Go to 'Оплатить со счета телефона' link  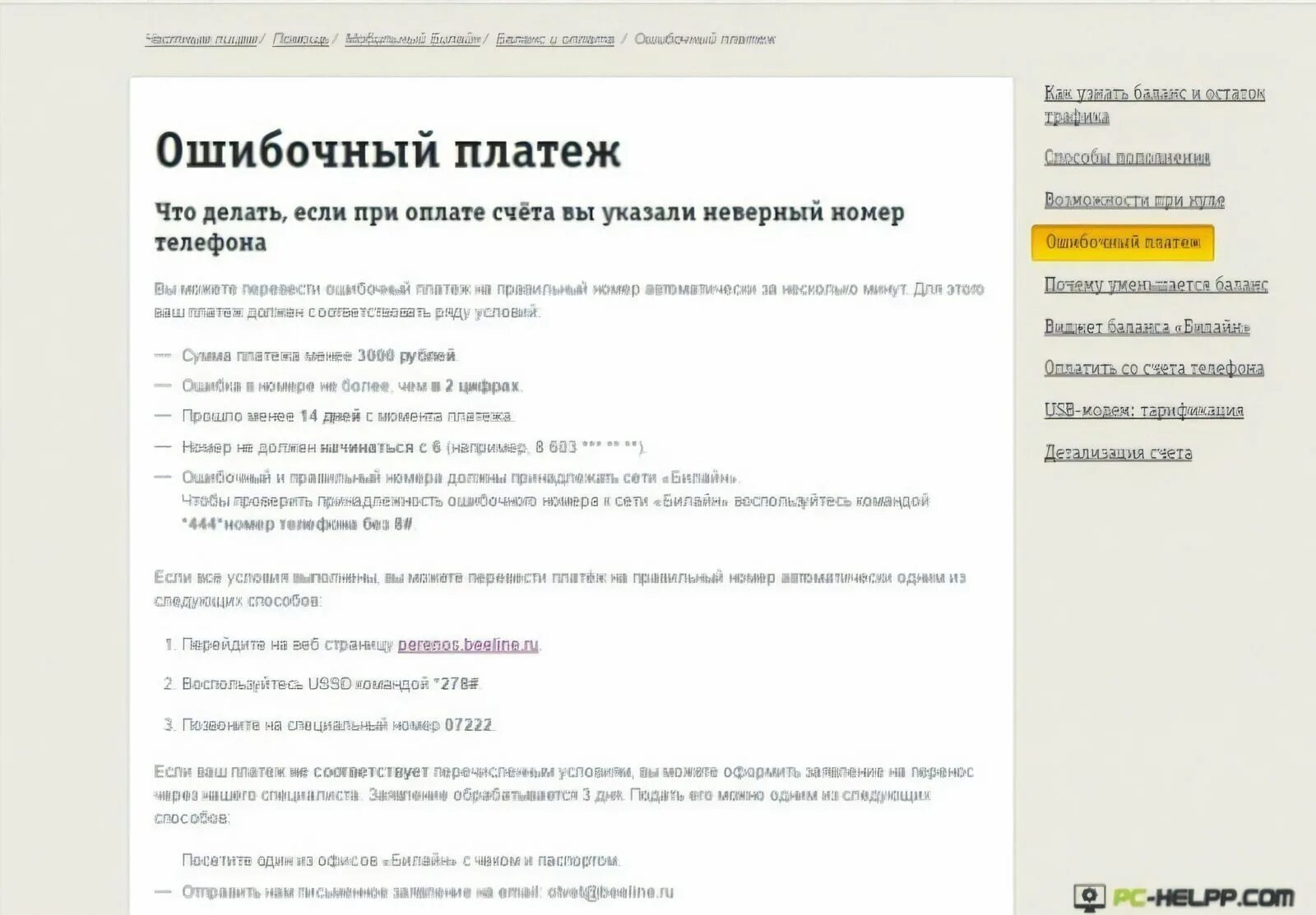pyautogui.click(x=1154, y=368)
